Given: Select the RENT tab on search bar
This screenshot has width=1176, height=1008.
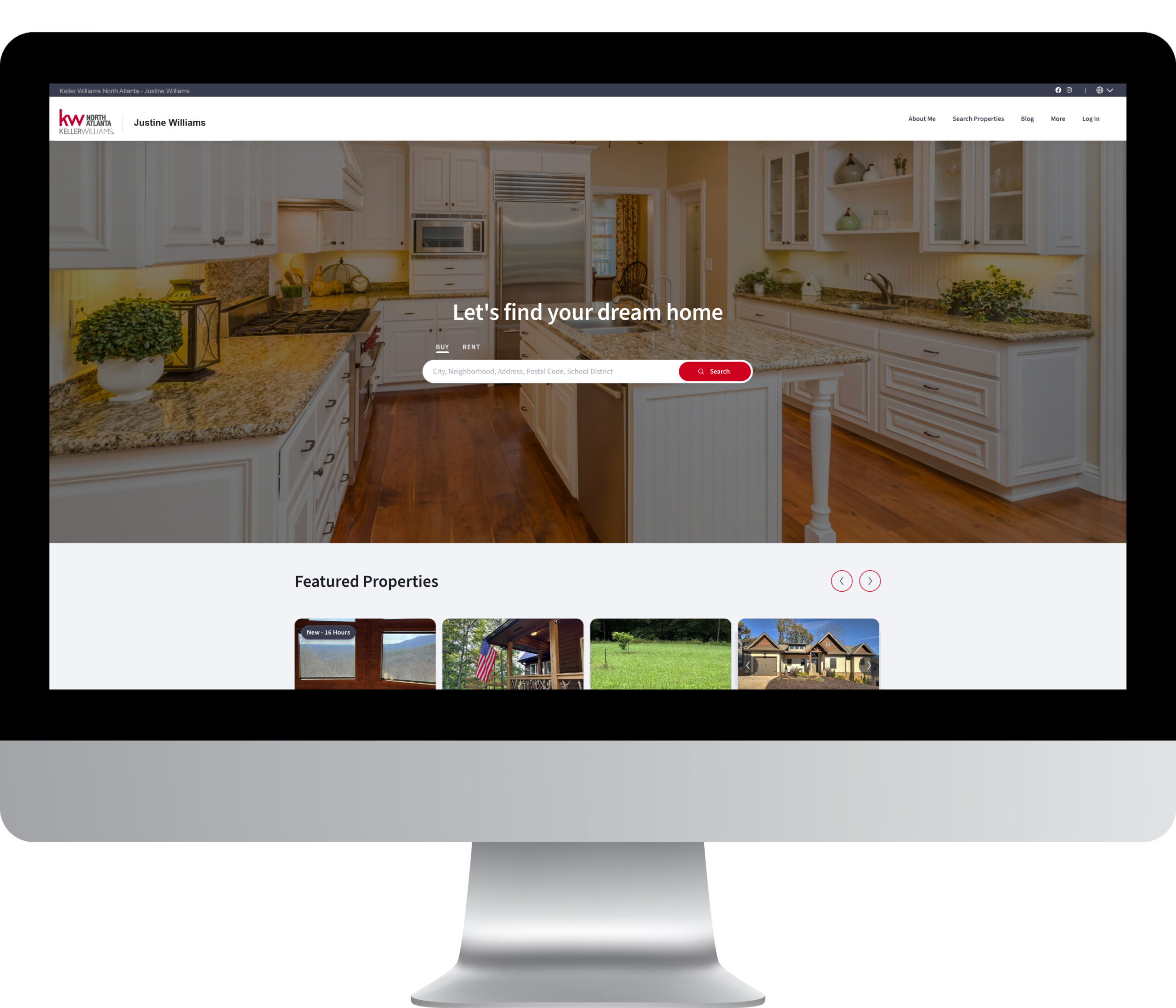Looking at the screenshot, I should point(470,347).
